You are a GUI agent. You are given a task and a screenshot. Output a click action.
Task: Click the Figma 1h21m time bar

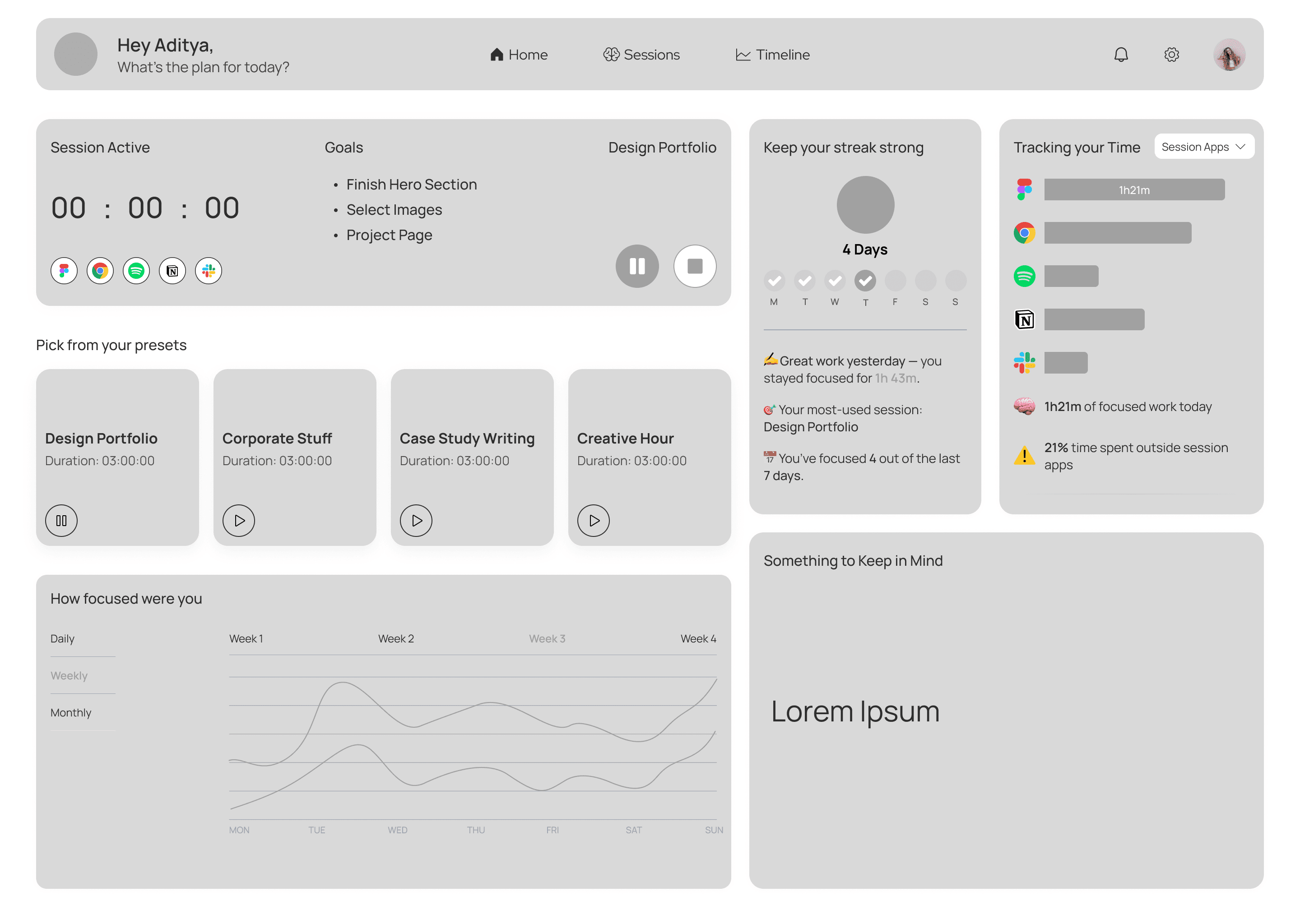pos(1134,190)
